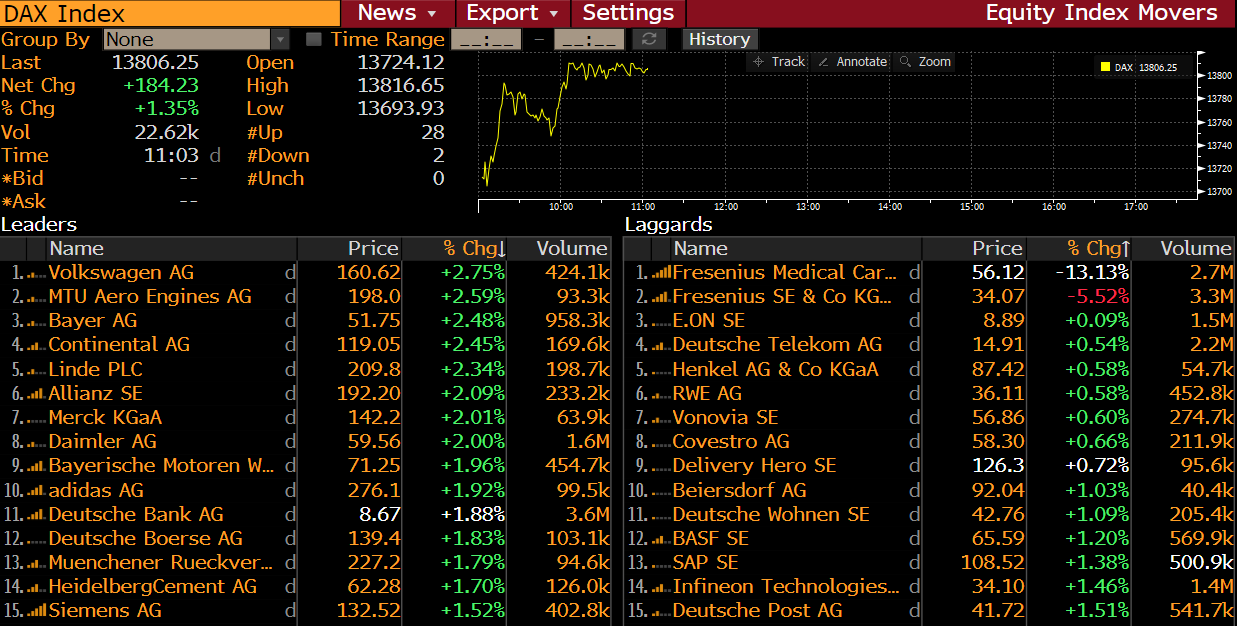
Task: Click volume bars icon beside Siemens AG
Action: point(36,611)
